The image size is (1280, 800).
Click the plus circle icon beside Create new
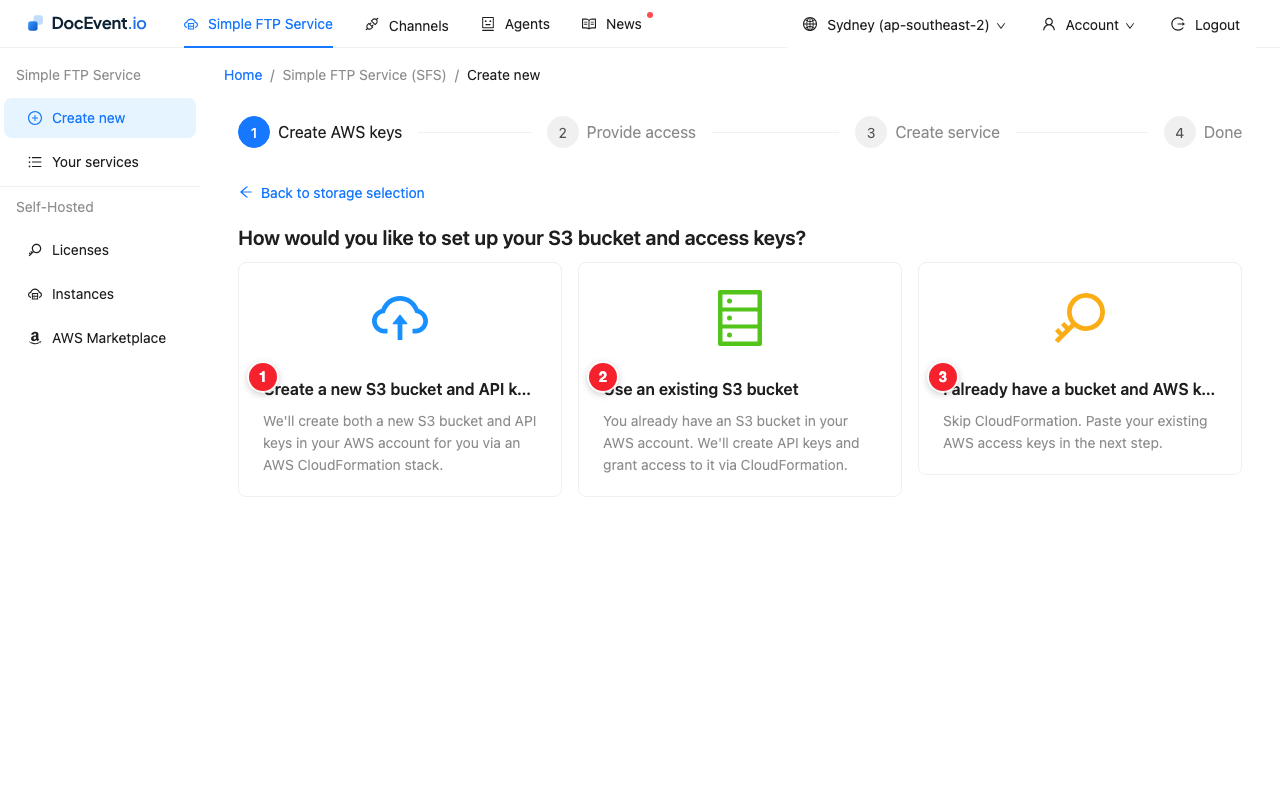[35, 118]
